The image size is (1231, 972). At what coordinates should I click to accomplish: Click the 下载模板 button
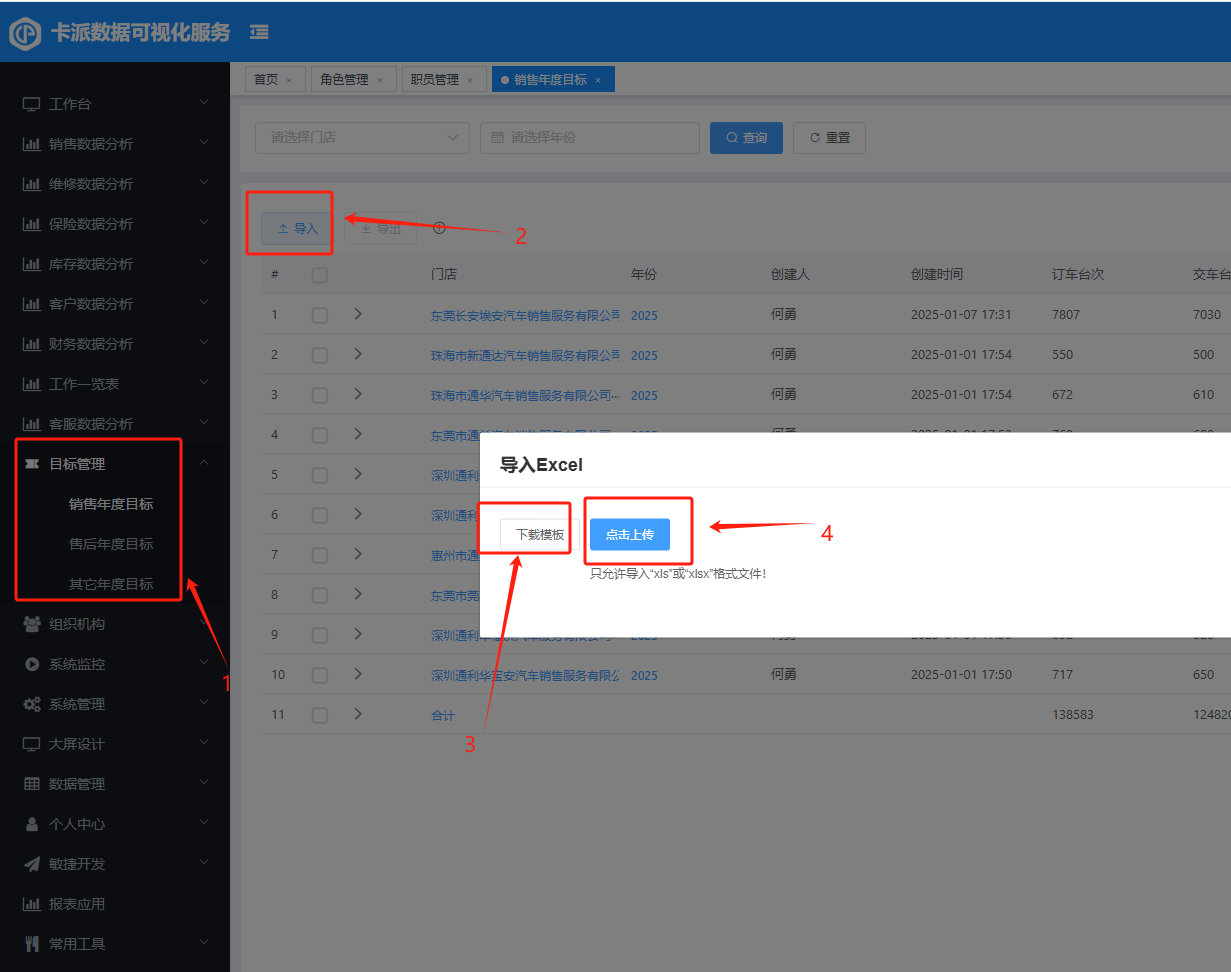539,535
